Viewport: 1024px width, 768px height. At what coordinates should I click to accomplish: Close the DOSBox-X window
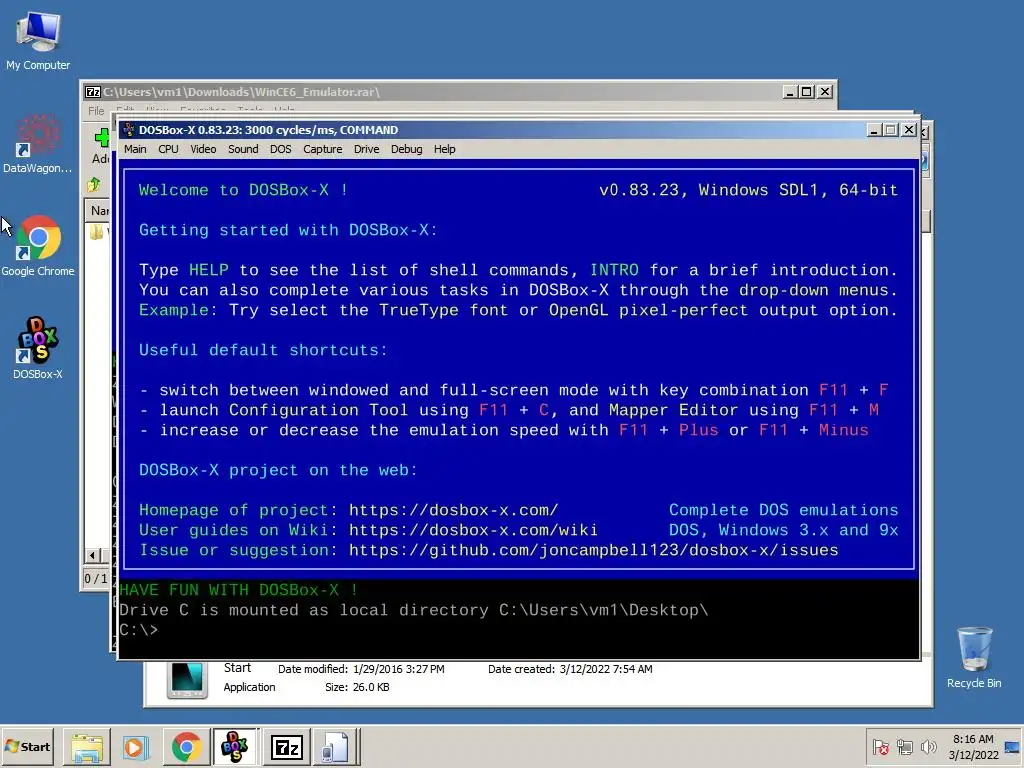pyautogui.click(x=908, y=130)
